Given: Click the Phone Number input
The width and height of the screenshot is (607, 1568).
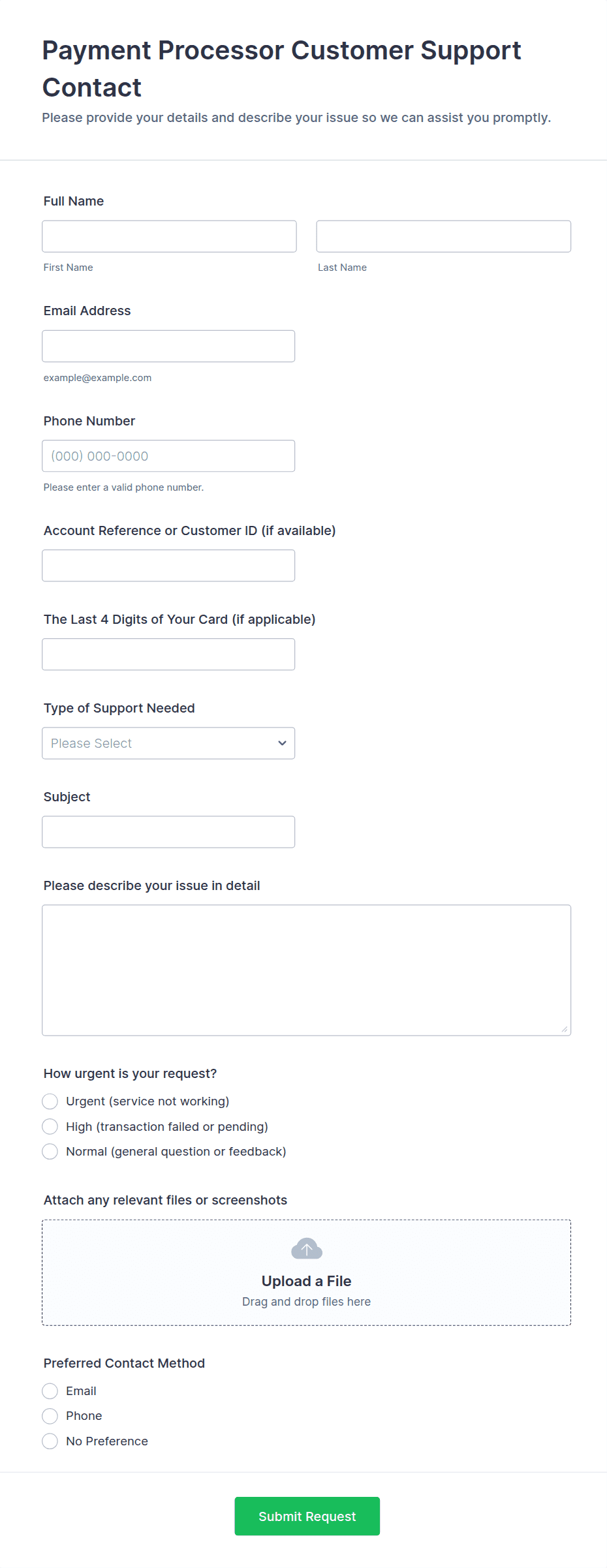Looking at the screenshot, I should point(168,456).
